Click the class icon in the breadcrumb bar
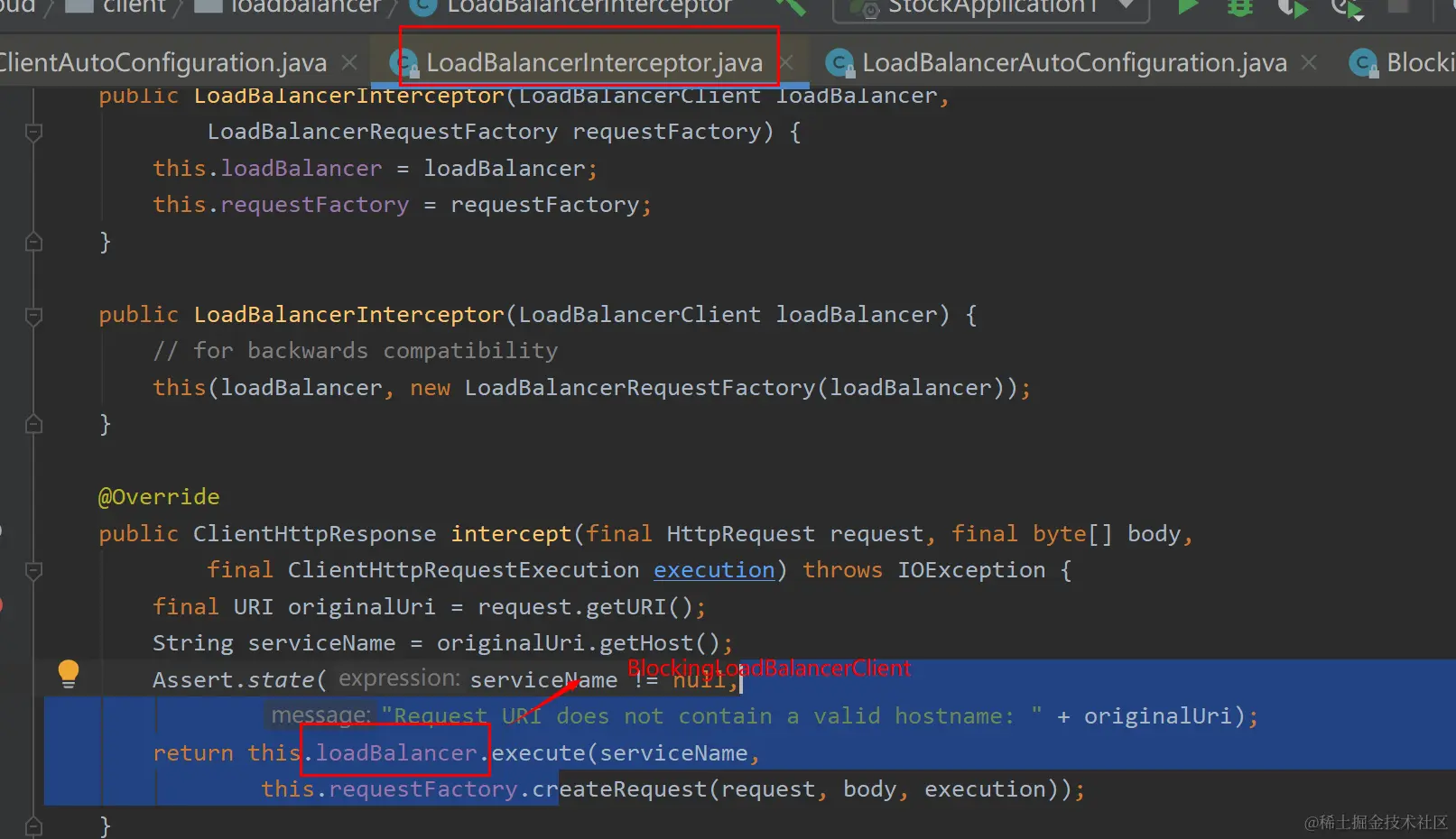 (x=422, y=6)
